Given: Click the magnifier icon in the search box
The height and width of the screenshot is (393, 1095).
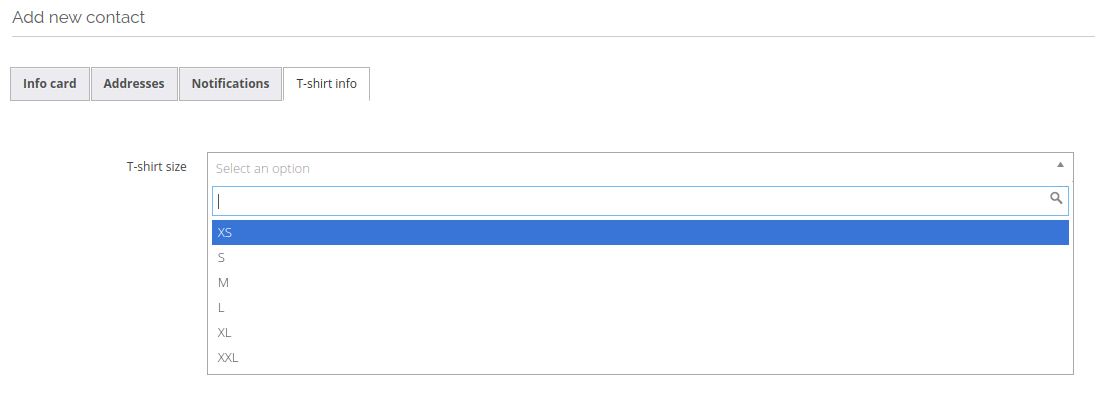Looking at the screenshot, I should [x=1056, y=198].
